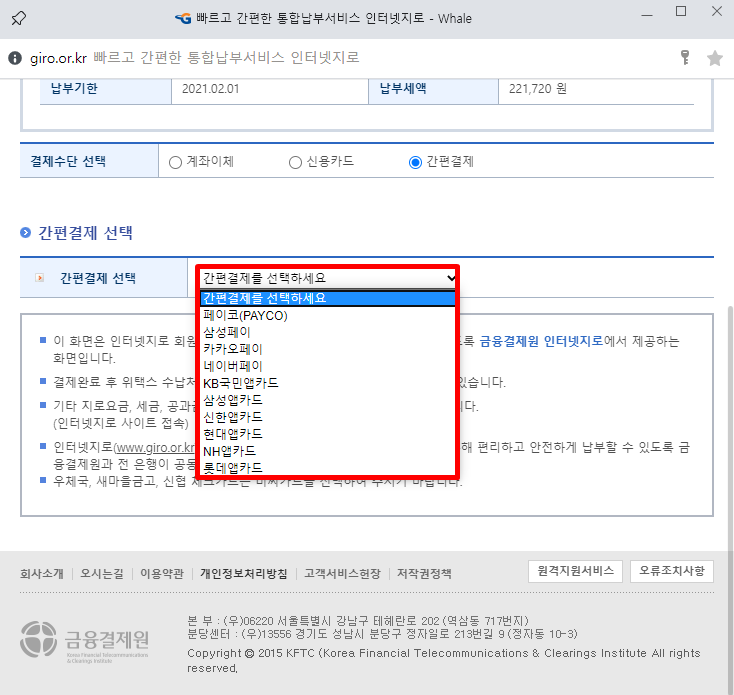The width and height of the screenshot is (734, 695).
Task: Choose the highlighted 간편결제를 선택하세요 option
Action: click(328, 298)
